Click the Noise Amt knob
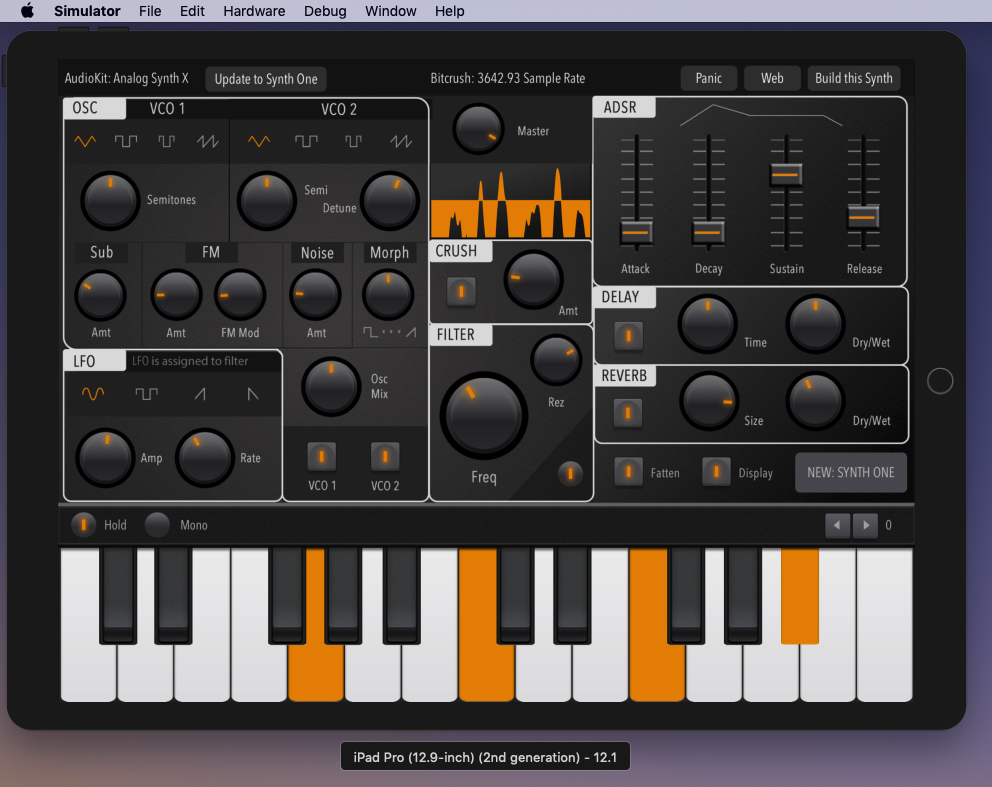This screenshot has width=992, height=787. point(315,295)
